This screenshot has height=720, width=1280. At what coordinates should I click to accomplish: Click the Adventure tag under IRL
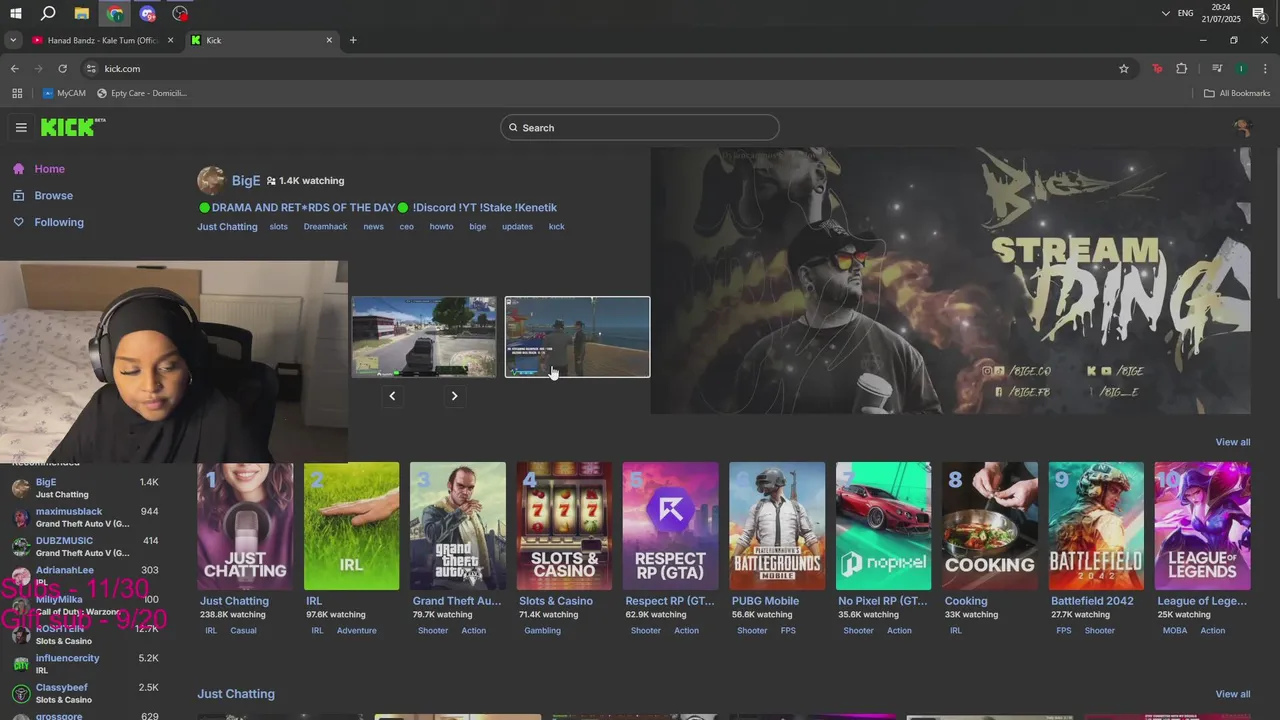(357, 631)
